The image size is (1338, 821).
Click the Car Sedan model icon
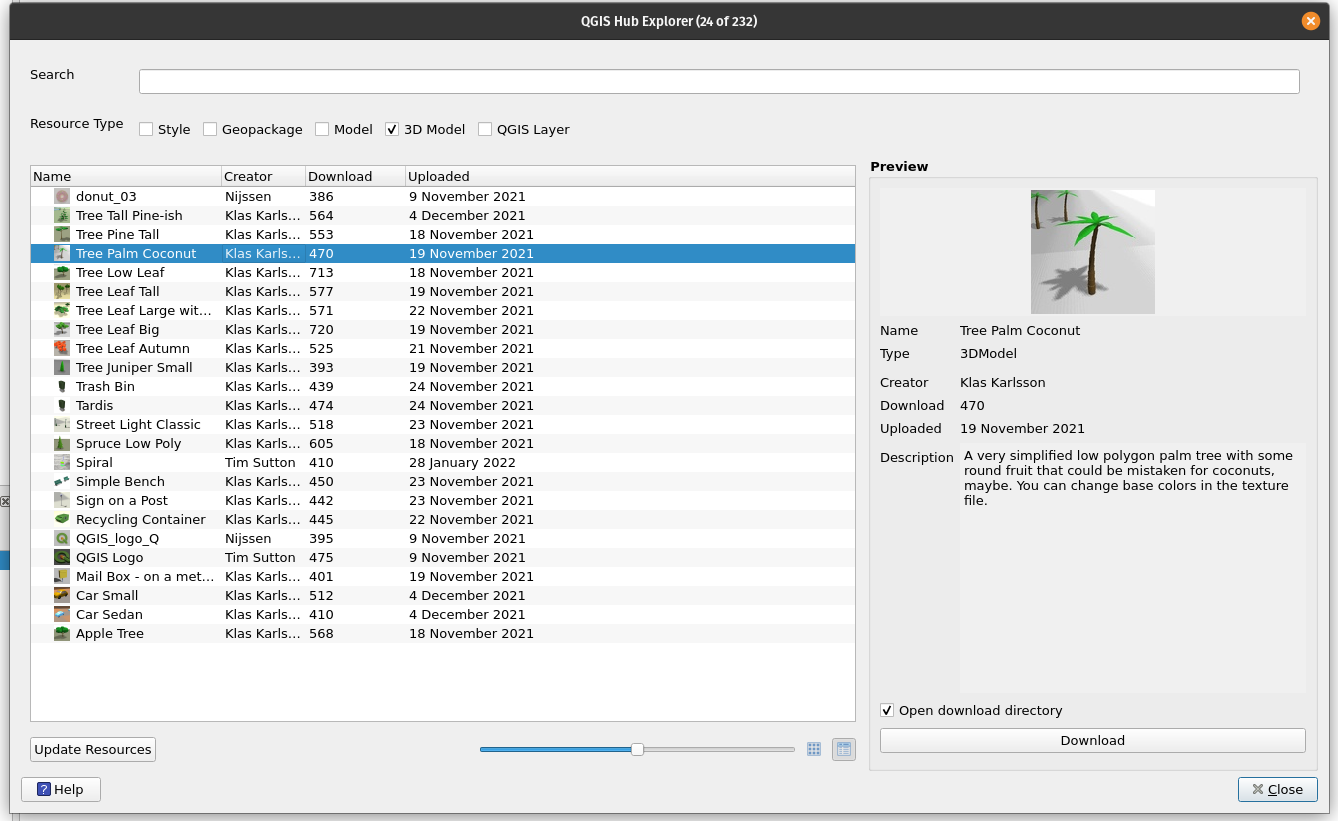click(x=62, y=615)
